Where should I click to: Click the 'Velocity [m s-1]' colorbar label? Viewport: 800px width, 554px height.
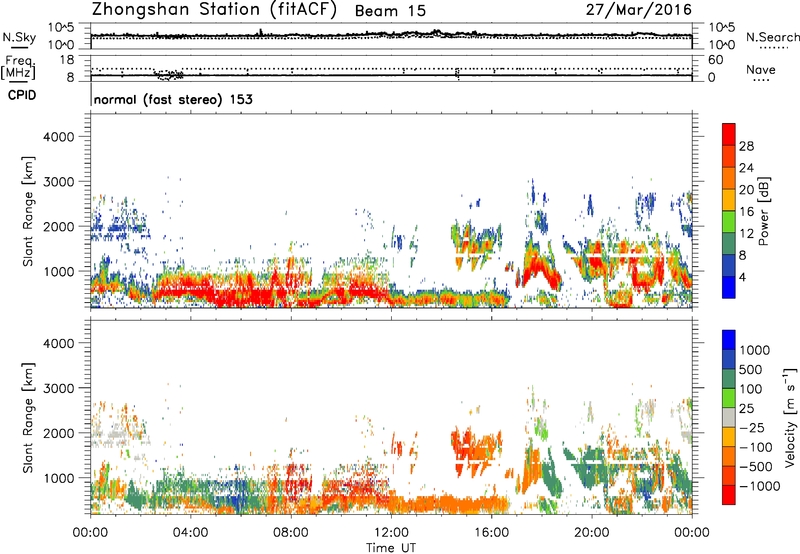[x=790, y=417]
